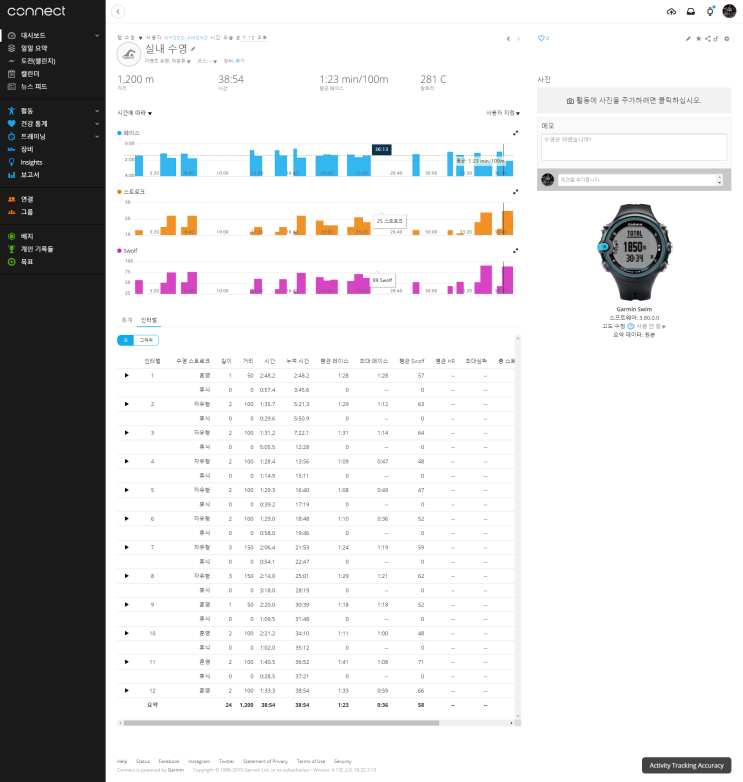Open the privacy lock icon
The image size is (743, 782).
(716, 38)
